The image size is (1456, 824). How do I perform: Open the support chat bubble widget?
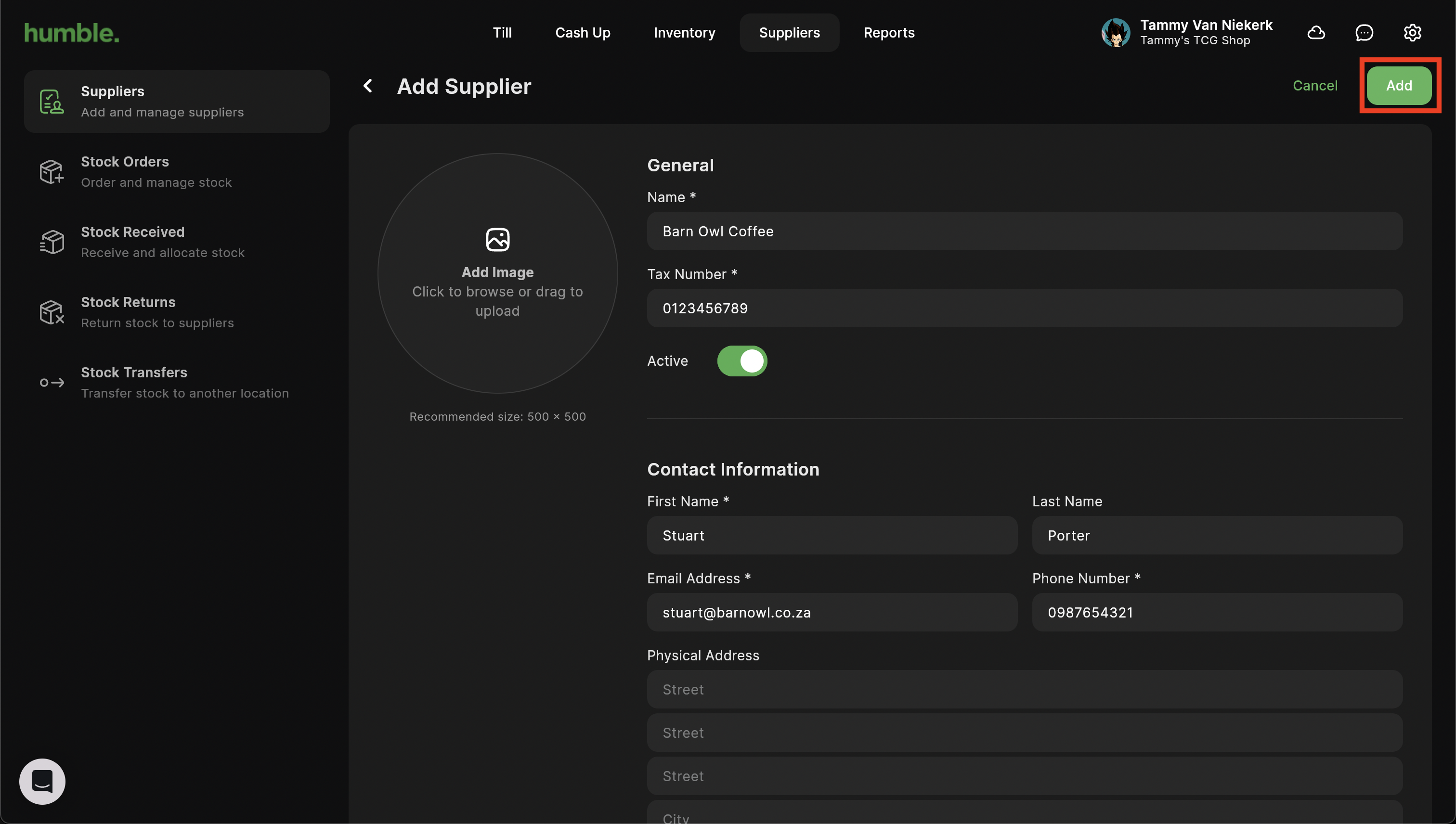tap(42, 781)
